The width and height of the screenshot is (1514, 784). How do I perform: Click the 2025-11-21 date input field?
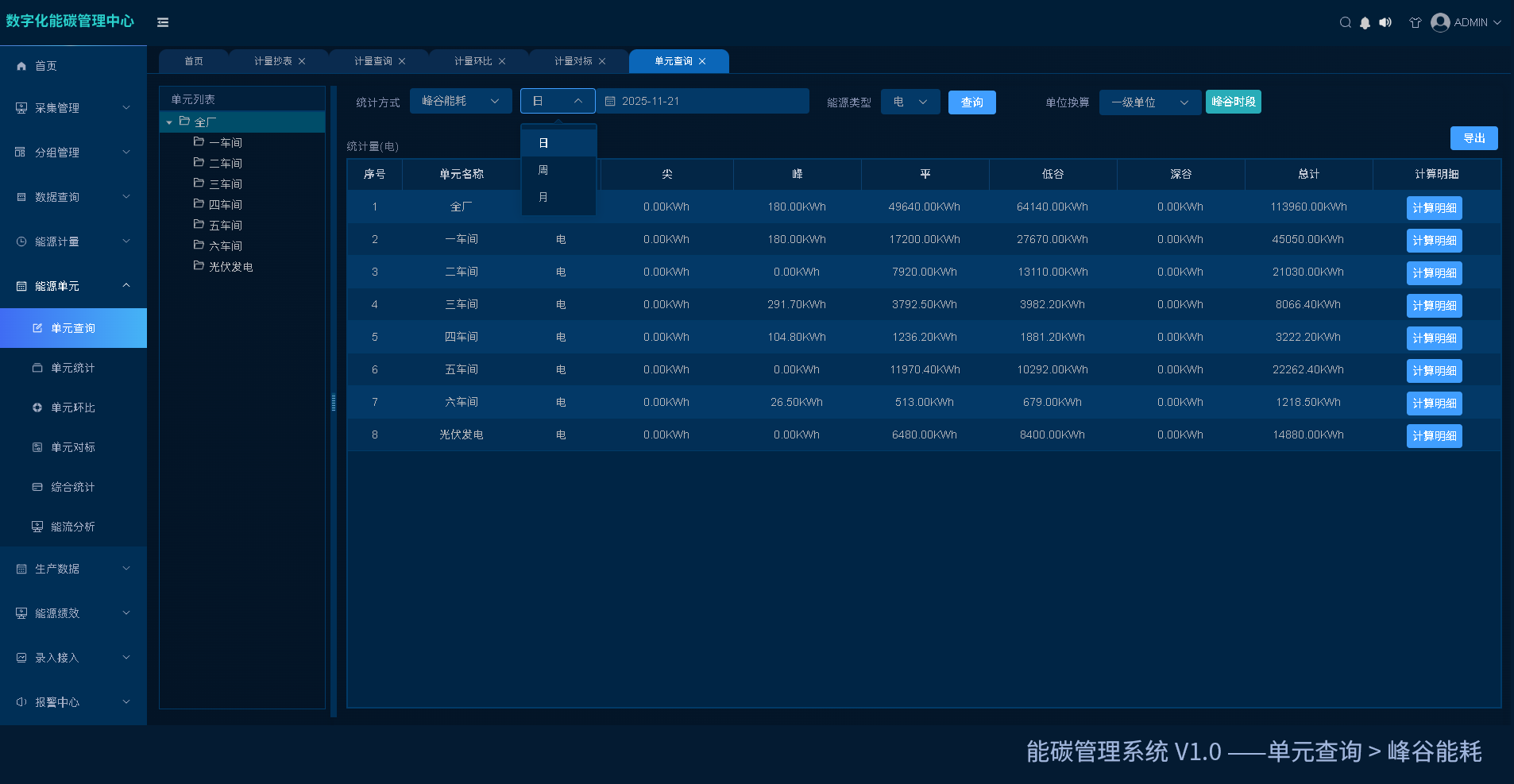[703, 101]
